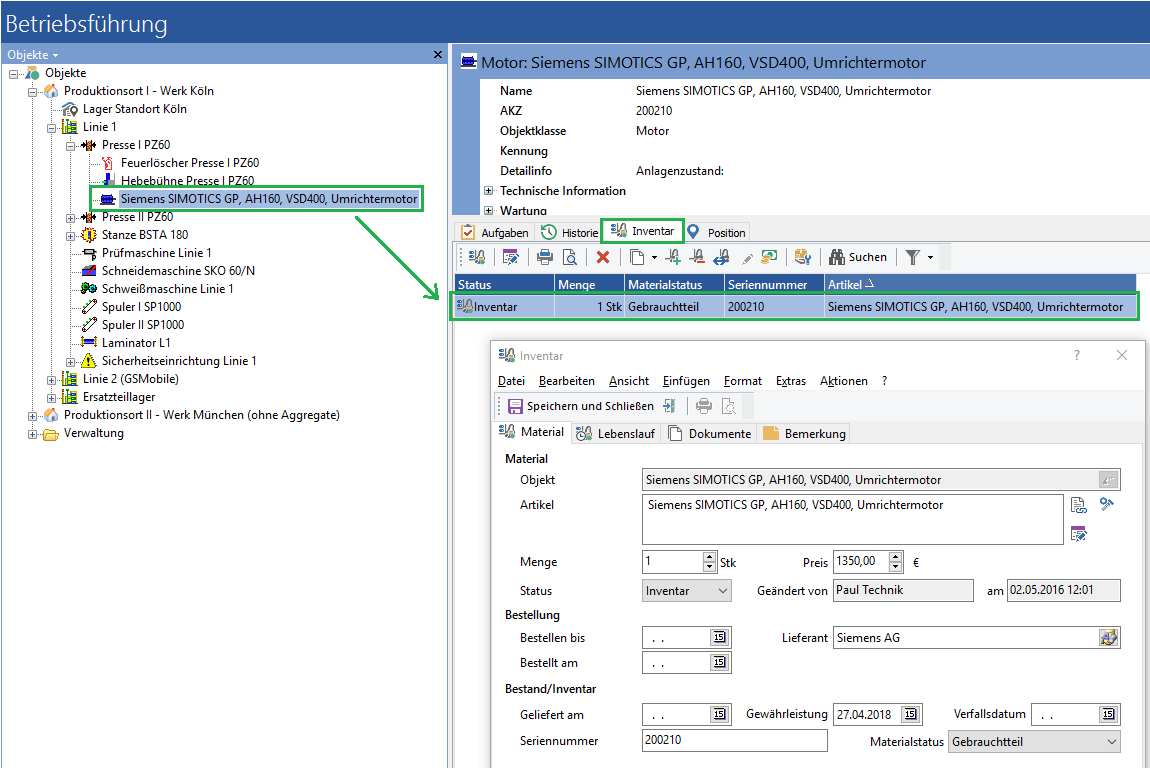
Task: Click the save-and-next icon beside Speichern und Schließen
Action: pyautogui.click(x=669, y=406)
